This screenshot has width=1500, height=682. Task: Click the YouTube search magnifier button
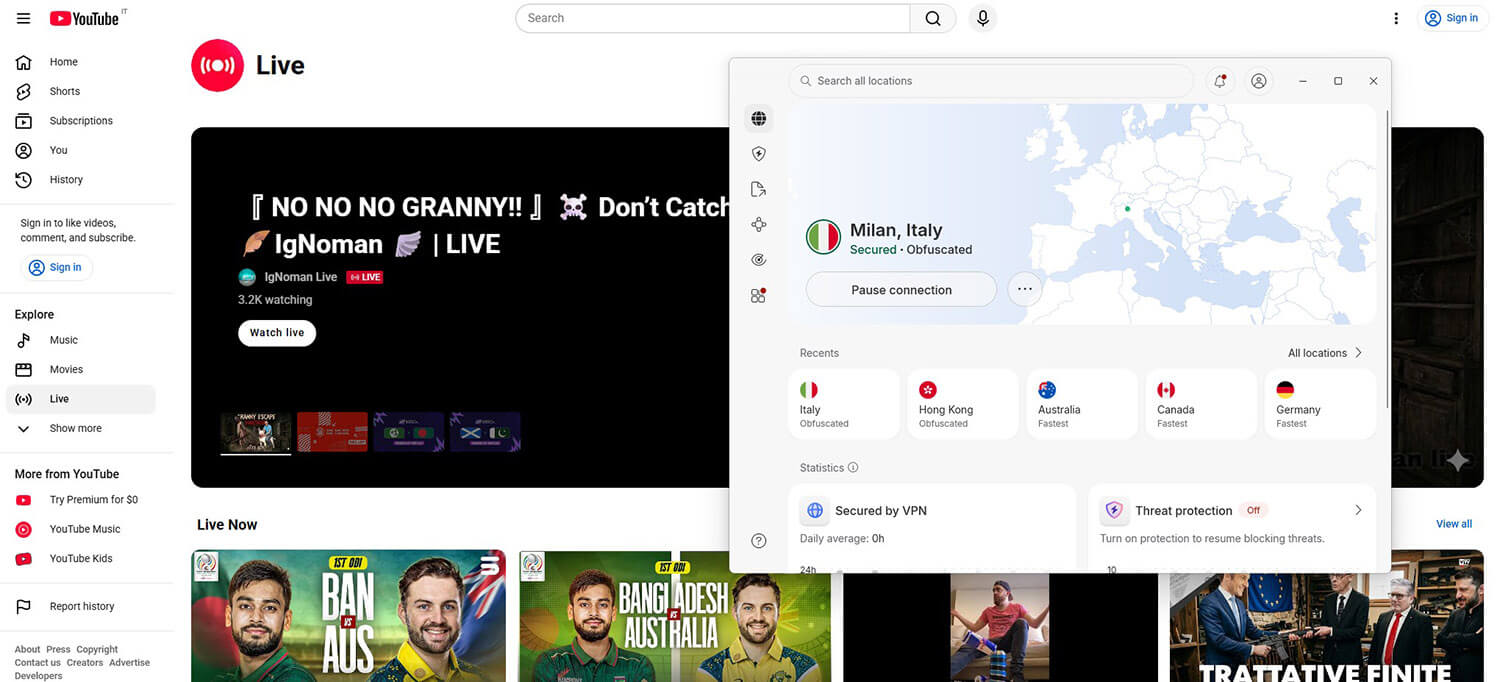(x=933, y=18)
